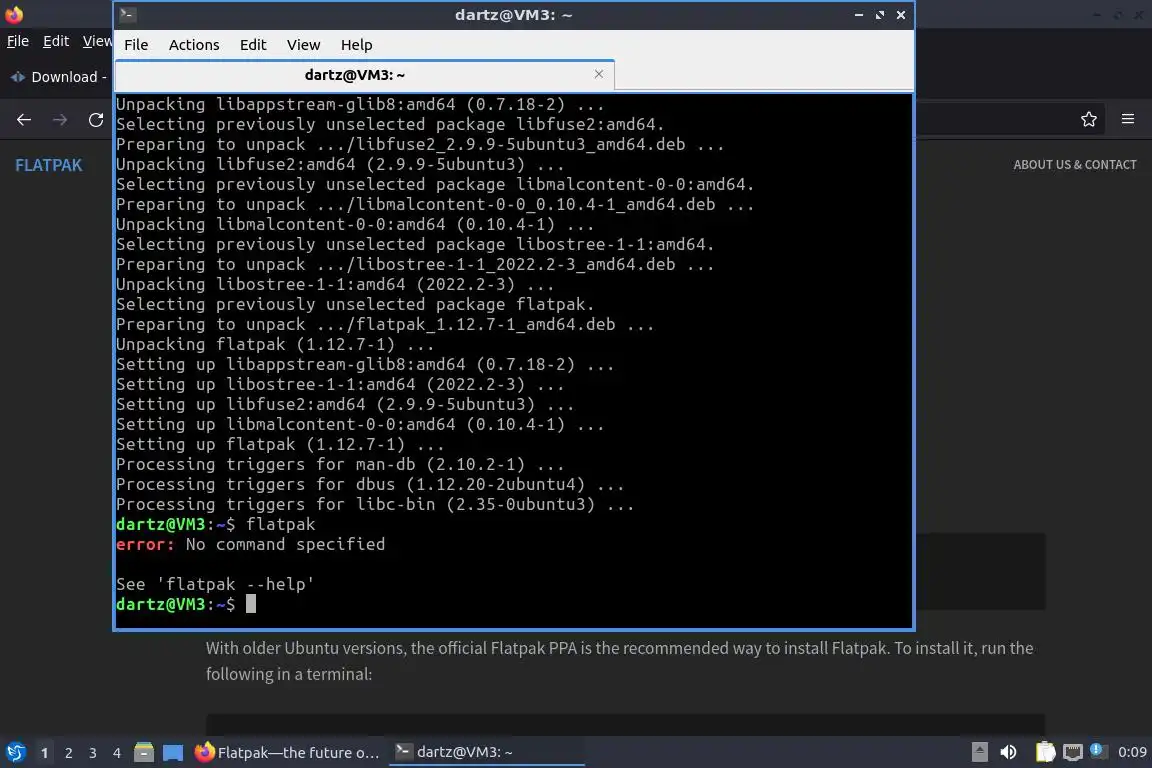Viewport: 1152px width, 768px height.
Task: Close the terminal window
Action: click(901, 15)
